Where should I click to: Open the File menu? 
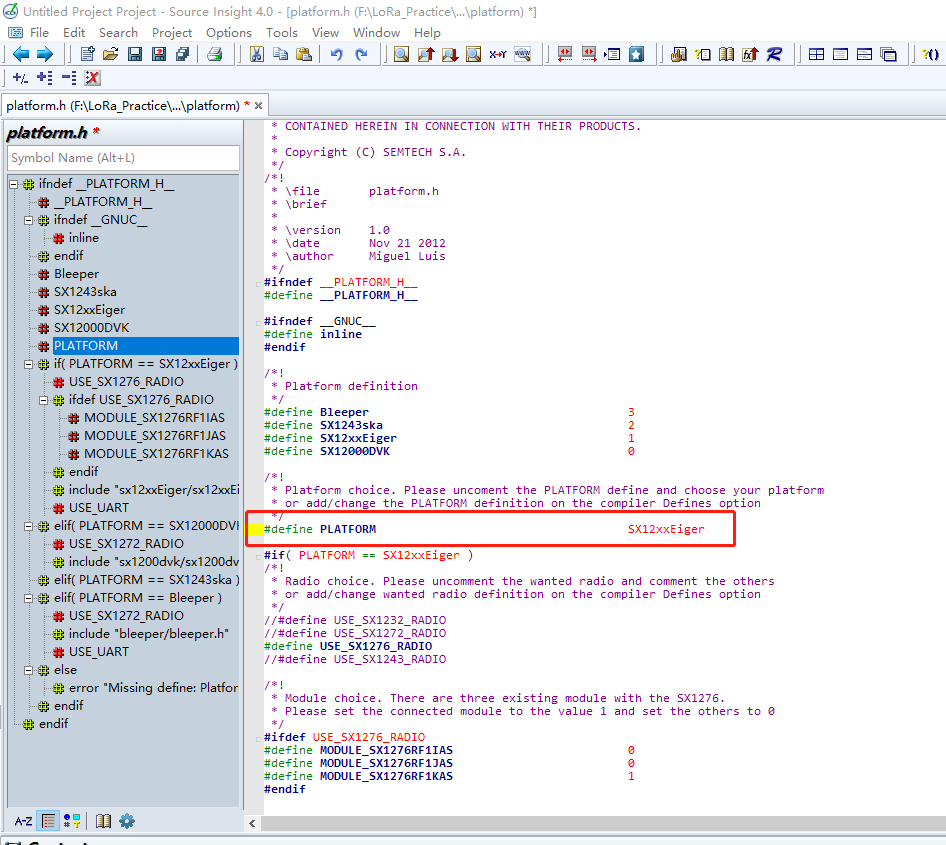(x=39, y=33)
